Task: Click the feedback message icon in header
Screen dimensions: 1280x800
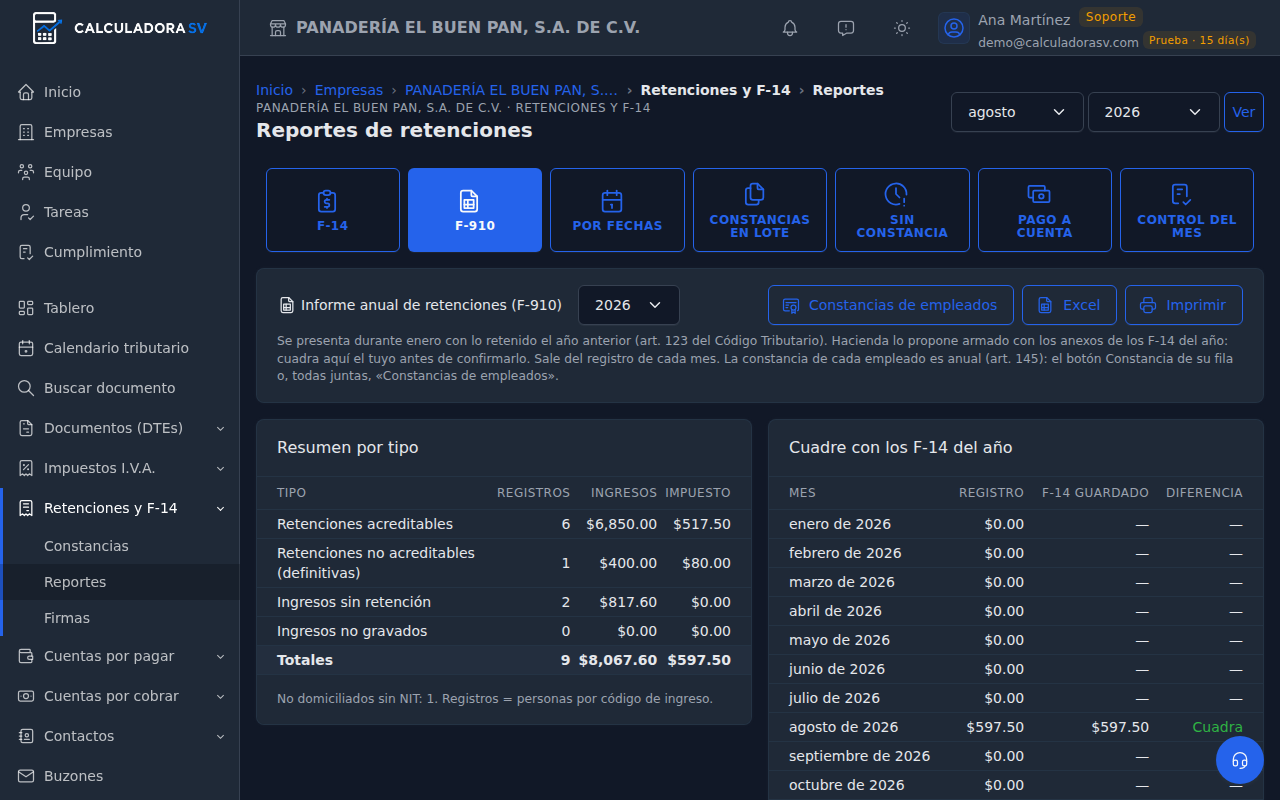Action: 846,28
